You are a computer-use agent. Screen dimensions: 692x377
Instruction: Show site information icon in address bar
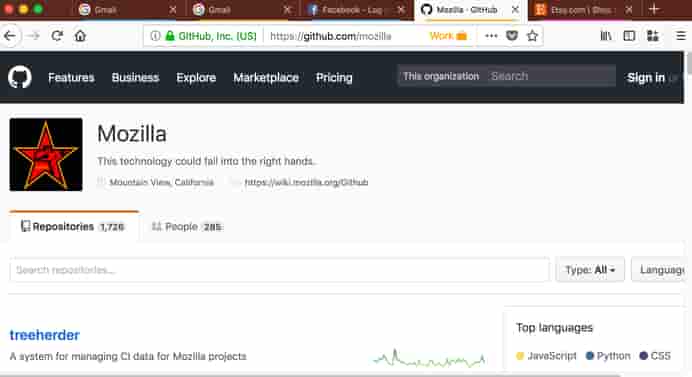(155, 36)
